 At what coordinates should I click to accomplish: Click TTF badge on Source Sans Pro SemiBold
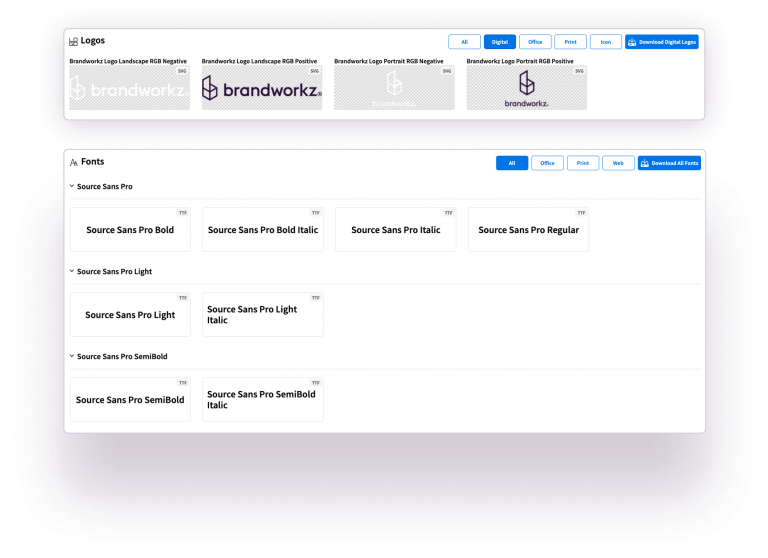tap(183, 383)
